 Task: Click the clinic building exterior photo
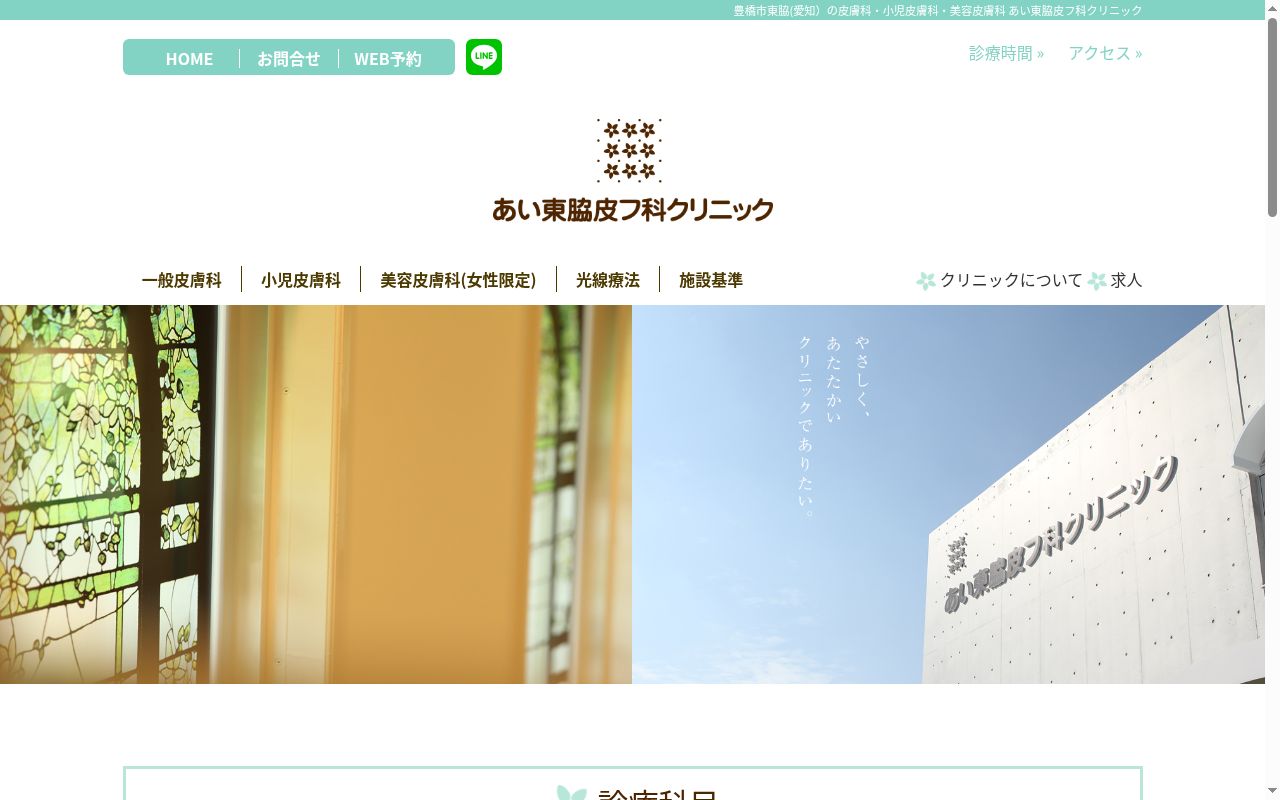click(x=948, y=494)
